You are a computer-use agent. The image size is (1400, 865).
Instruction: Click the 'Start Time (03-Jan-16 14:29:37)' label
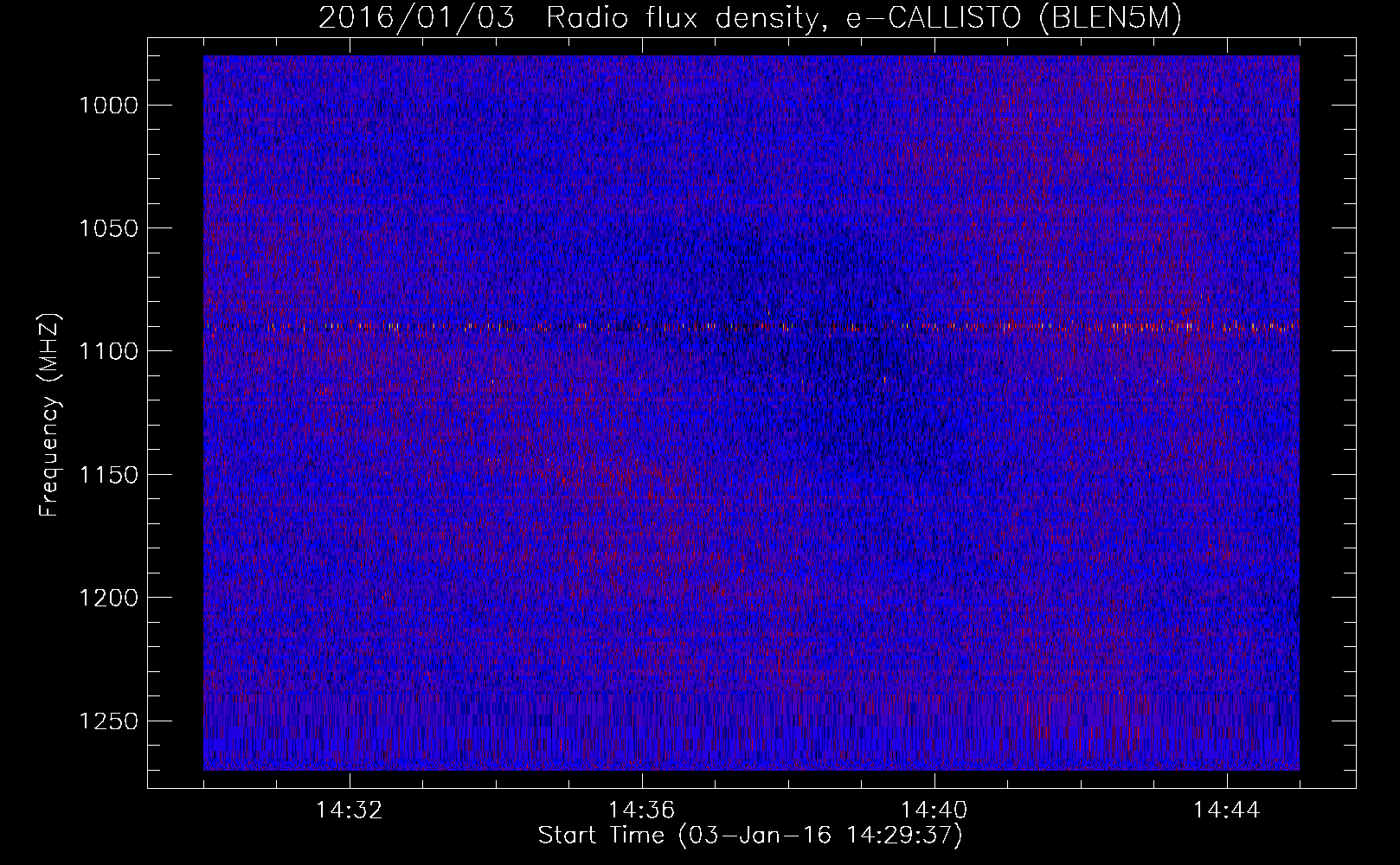click(750, 836)
